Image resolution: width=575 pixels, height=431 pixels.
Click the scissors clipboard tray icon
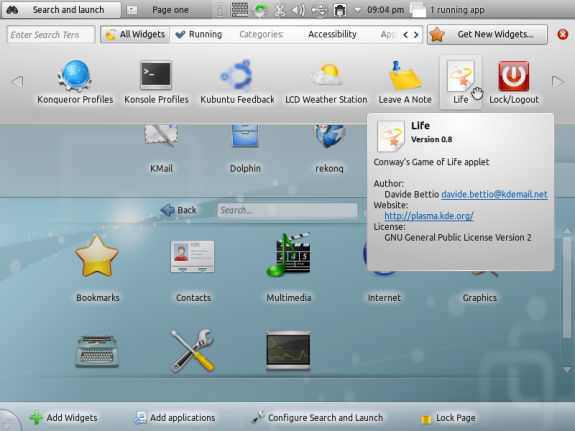[280, 10]
